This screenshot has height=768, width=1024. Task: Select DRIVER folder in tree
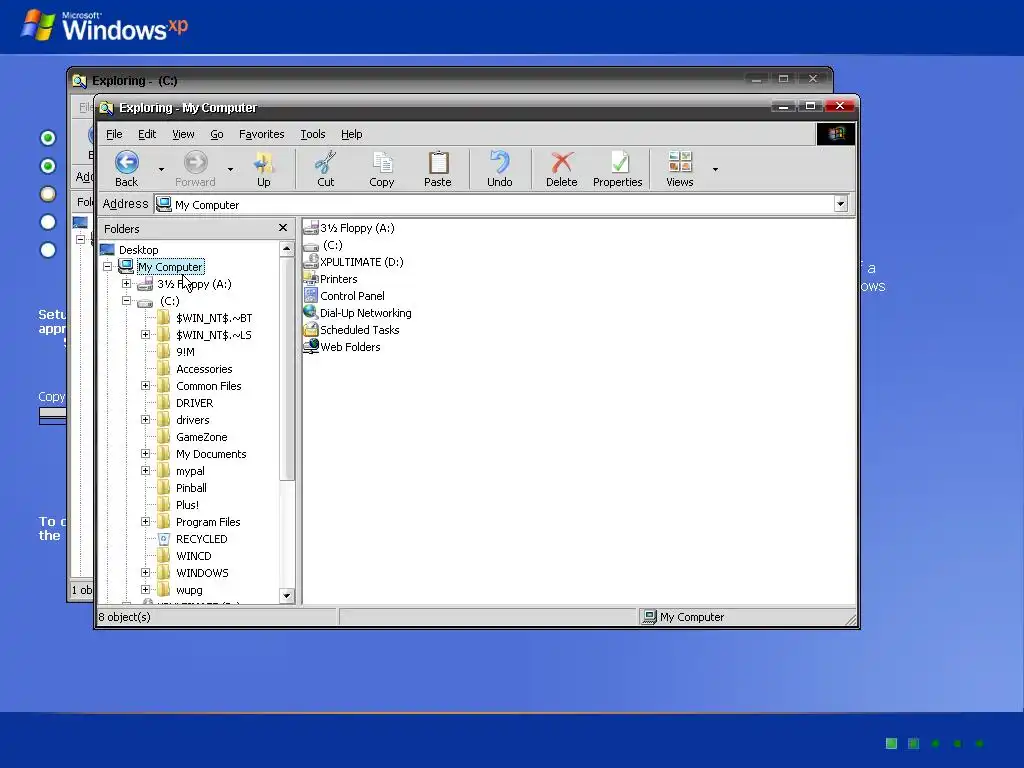point(185,403)
